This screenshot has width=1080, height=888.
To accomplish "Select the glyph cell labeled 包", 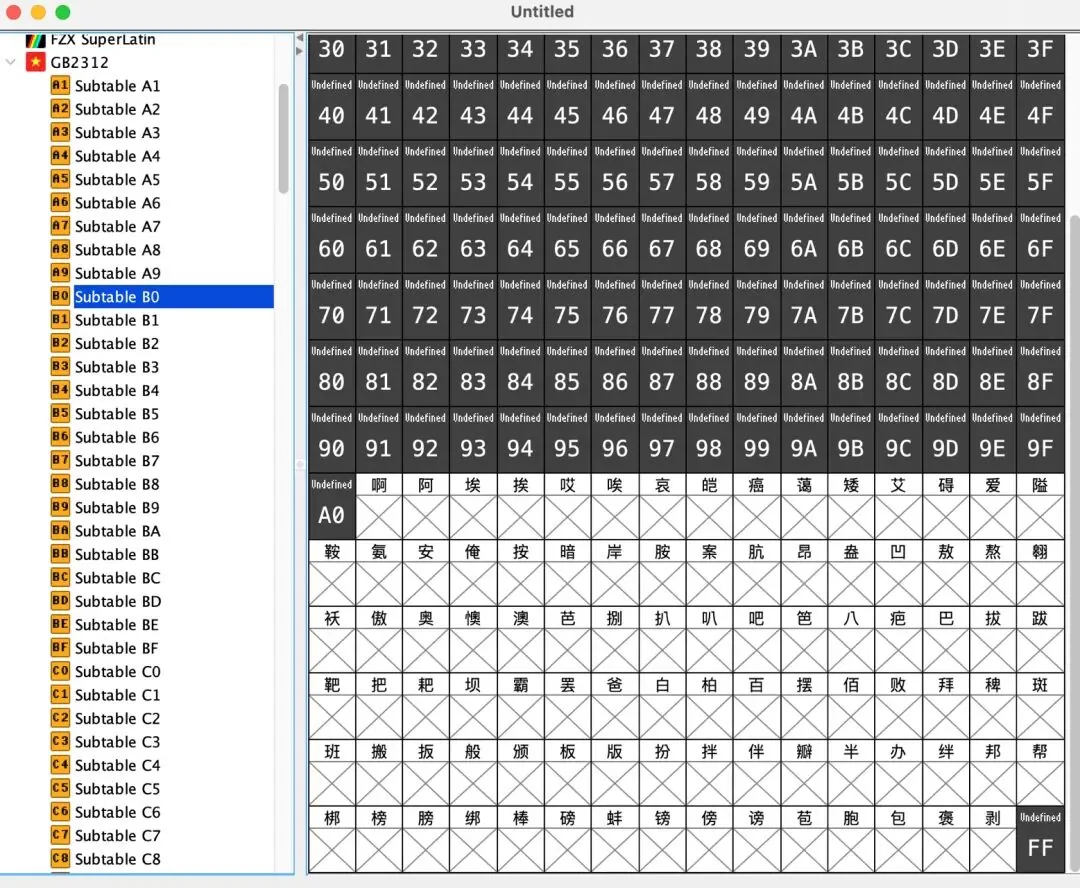I will [x=898, y=839].
